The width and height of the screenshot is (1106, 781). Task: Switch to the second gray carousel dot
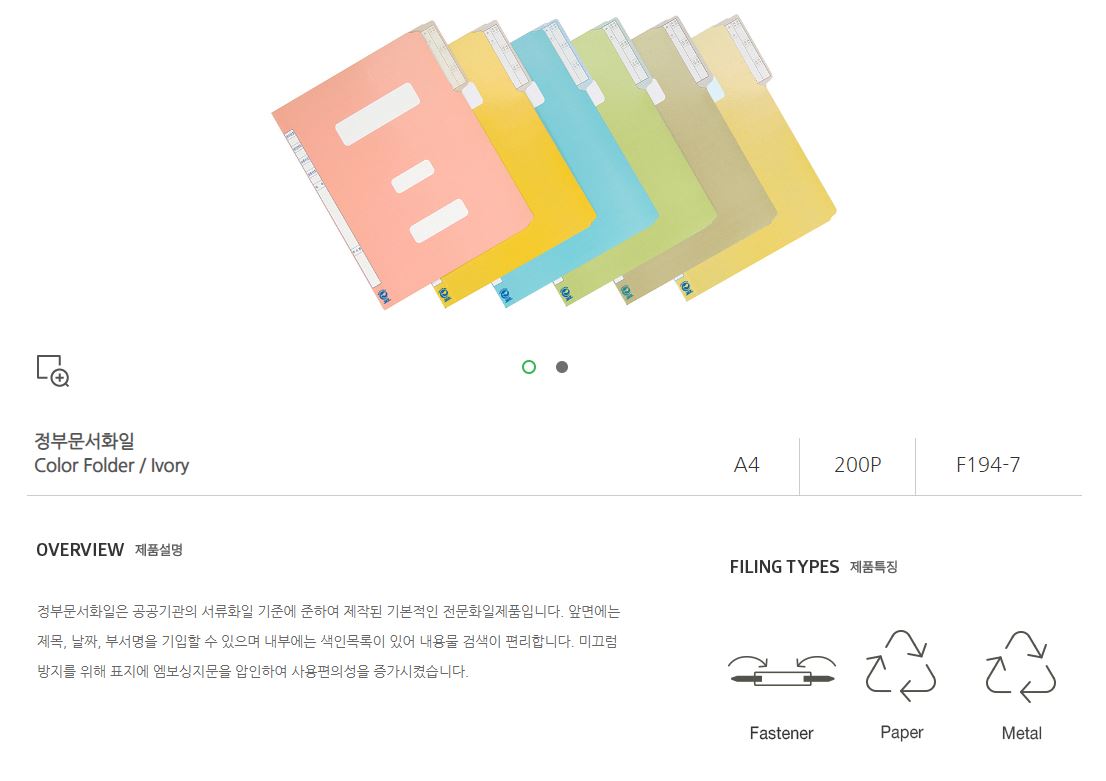pyautogui.click(x=562, y=367)
